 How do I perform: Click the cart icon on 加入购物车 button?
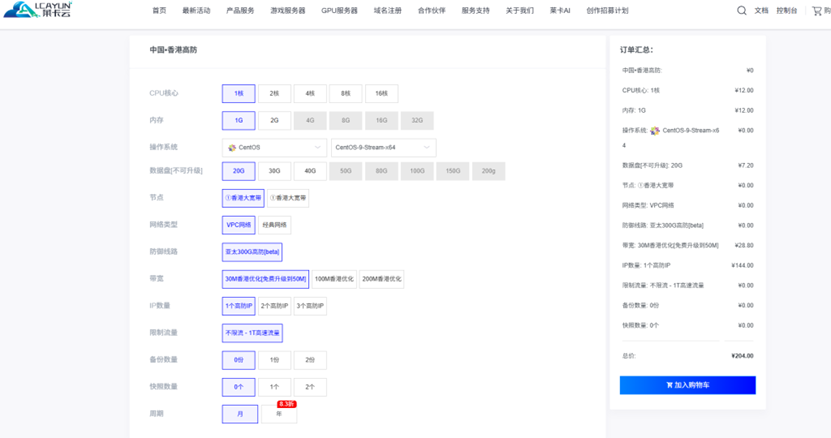(669, 385)
